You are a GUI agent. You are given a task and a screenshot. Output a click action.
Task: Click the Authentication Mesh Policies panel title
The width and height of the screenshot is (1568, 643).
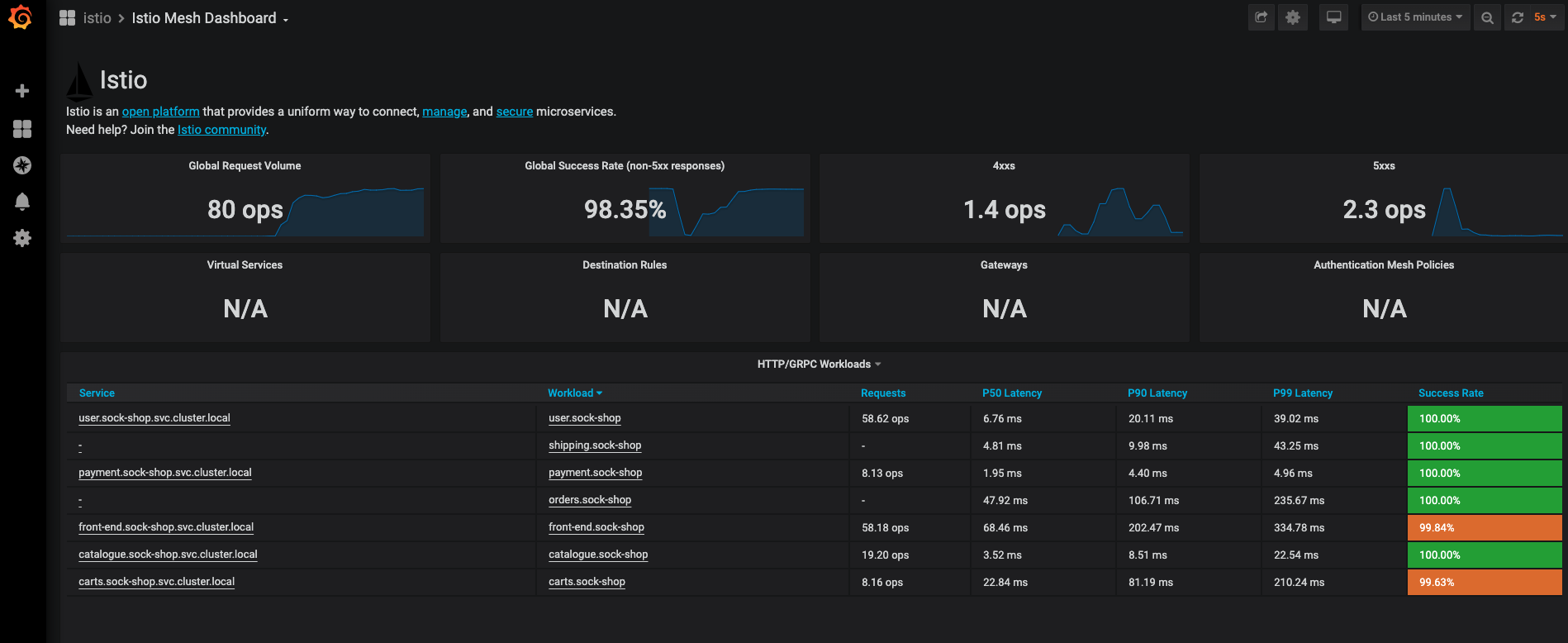(1384, 265)
